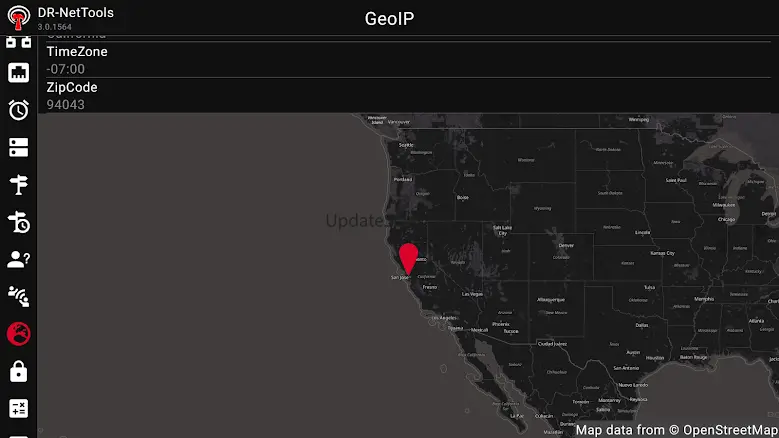This screenshot has height=438, width=779.
Task: Select the red globe GeoIP icon
Action: tap(18, 334)
